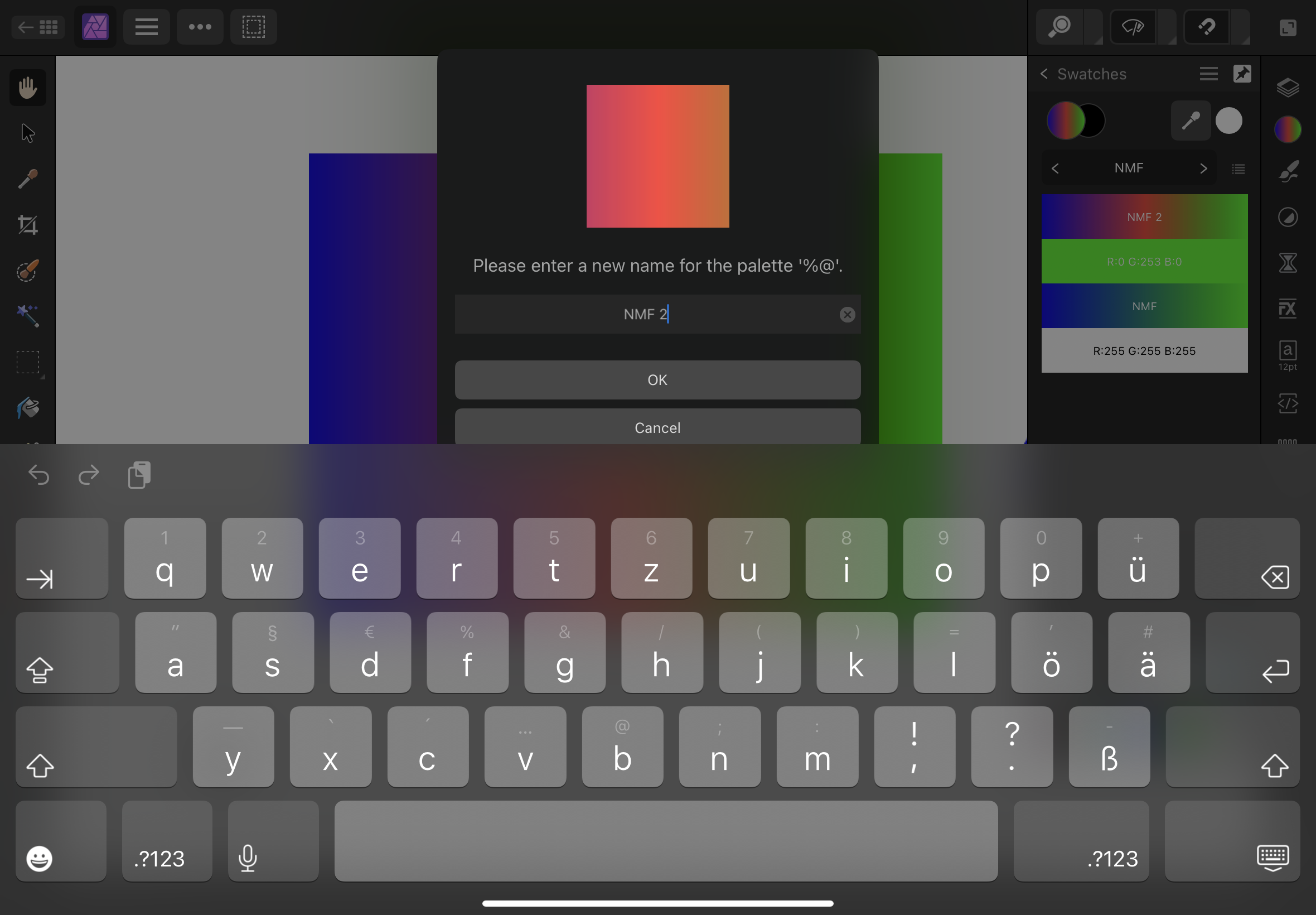Open the document ellipsis menu in the toolbar
Screen dimensions: 1316x915
[x=200, y=26]
